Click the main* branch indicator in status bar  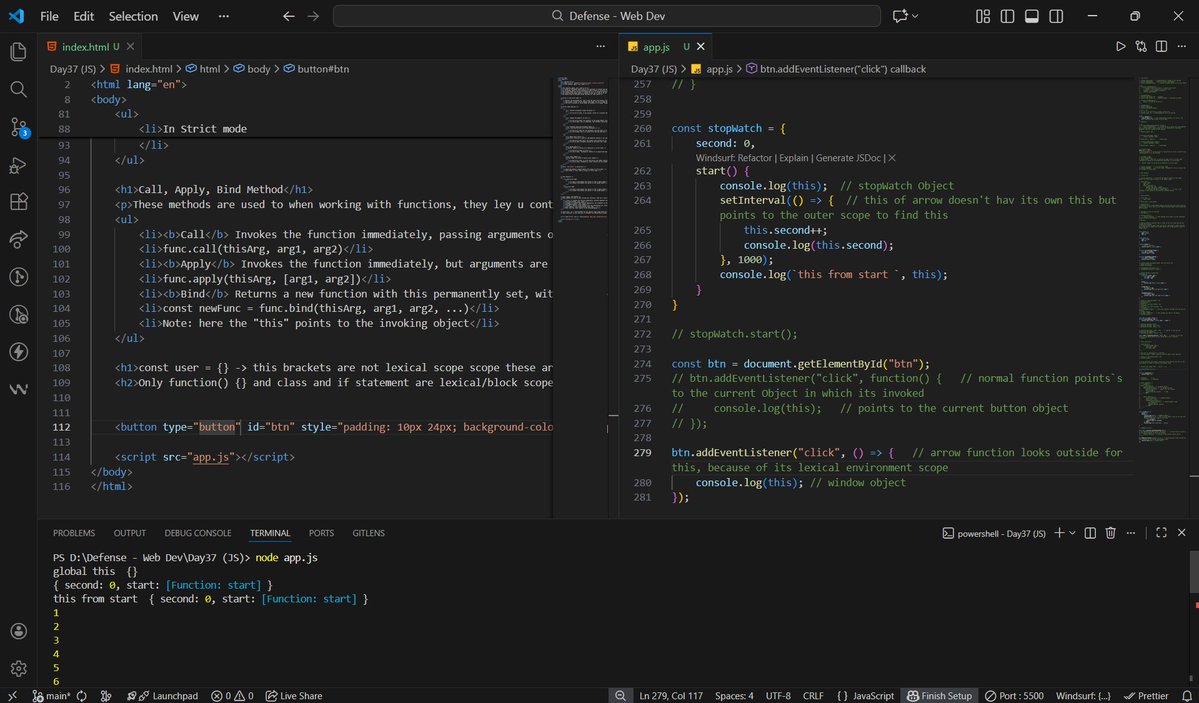tap(52, 695)
